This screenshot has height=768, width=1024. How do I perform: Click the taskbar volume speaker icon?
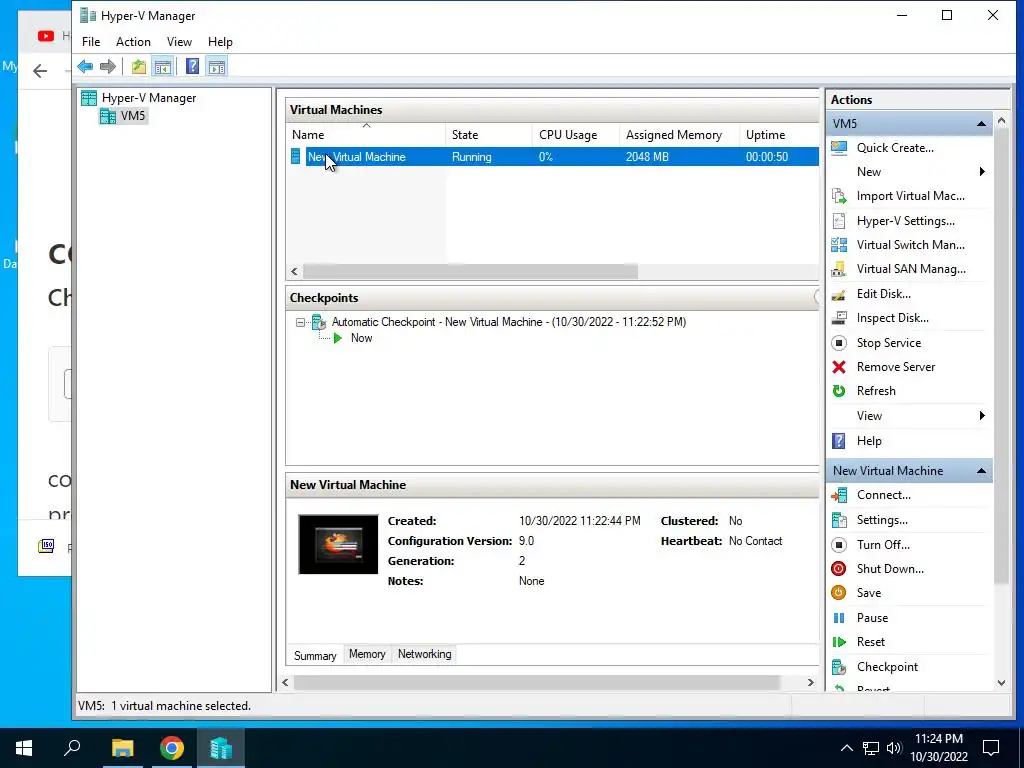tap(894, 748)
